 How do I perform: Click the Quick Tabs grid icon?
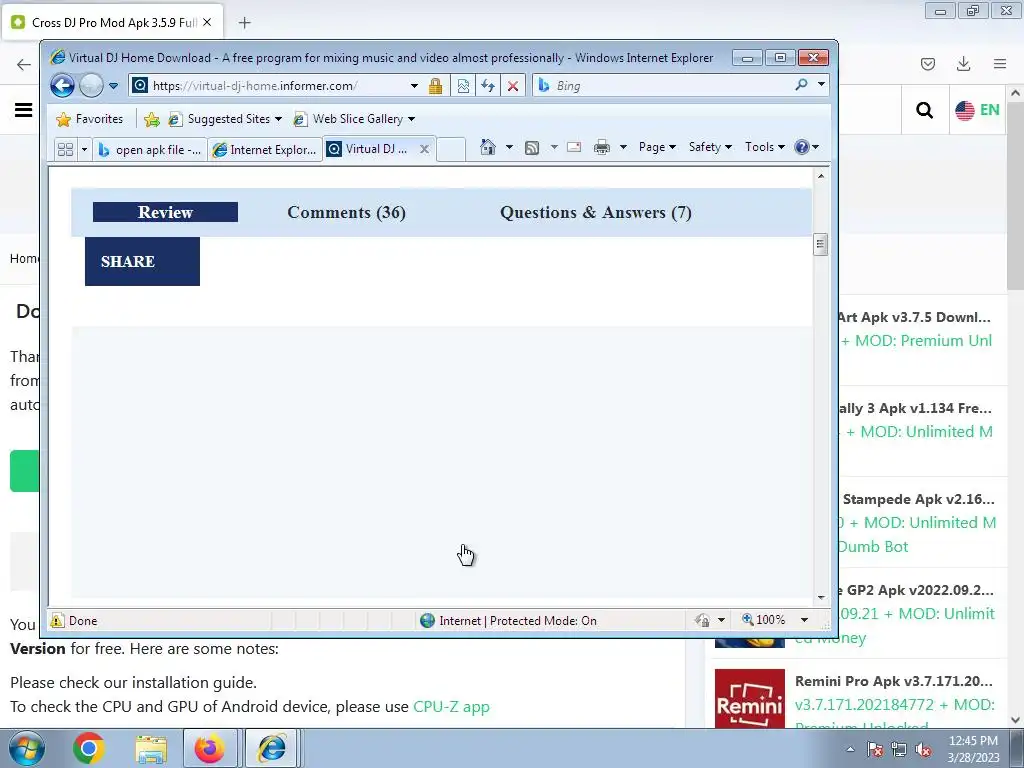click(x=65, y=150)
